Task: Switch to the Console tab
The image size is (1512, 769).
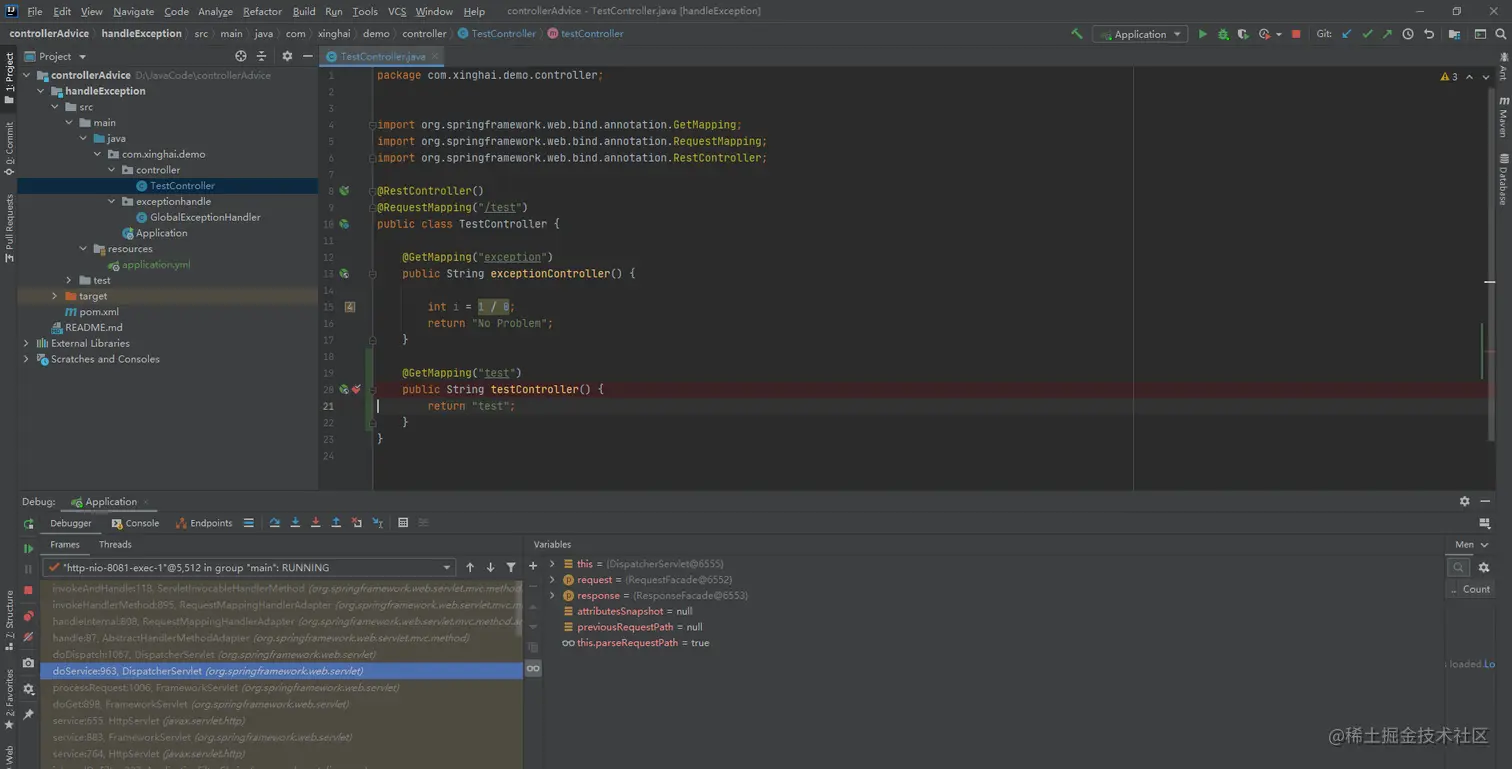Action: click(136, 523)
